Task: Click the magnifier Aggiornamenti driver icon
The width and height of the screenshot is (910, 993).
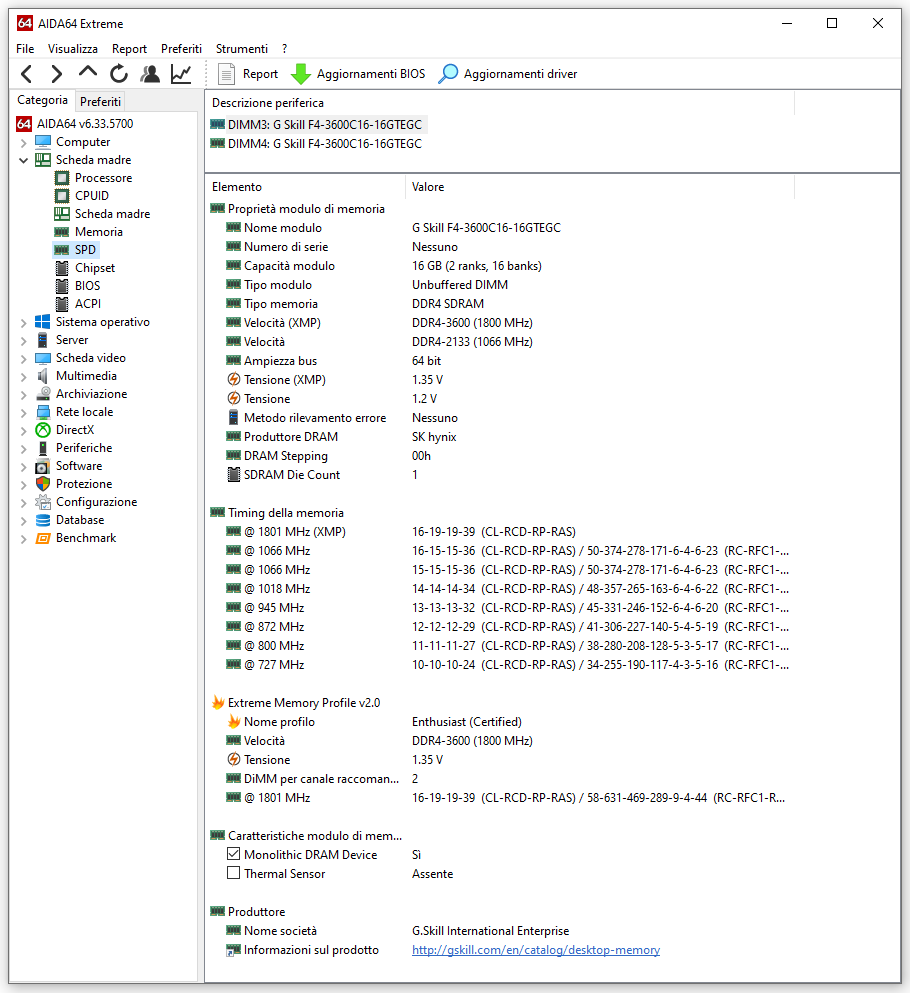Action: 448,74
